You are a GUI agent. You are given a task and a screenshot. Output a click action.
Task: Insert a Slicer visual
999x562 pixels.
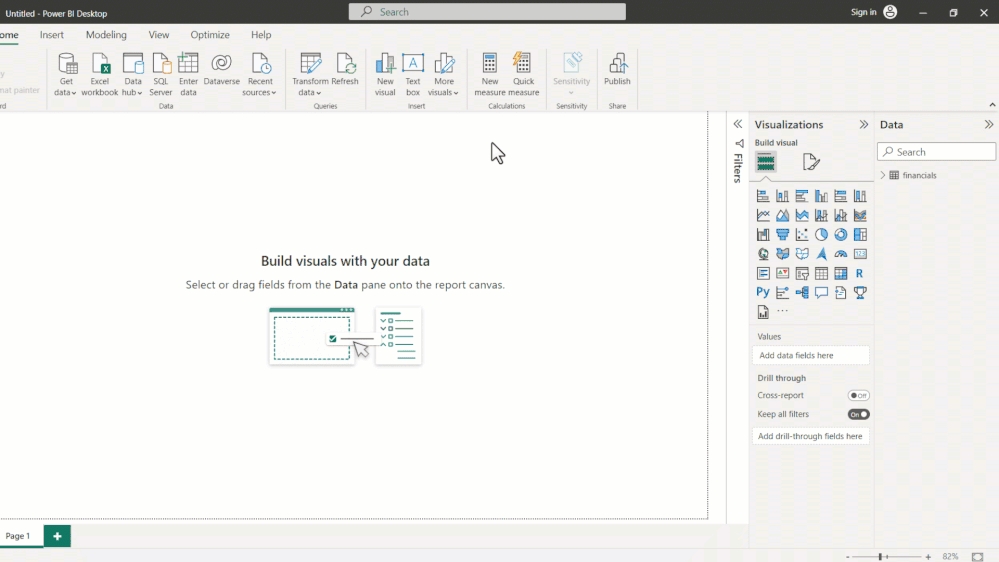(802, 273)
